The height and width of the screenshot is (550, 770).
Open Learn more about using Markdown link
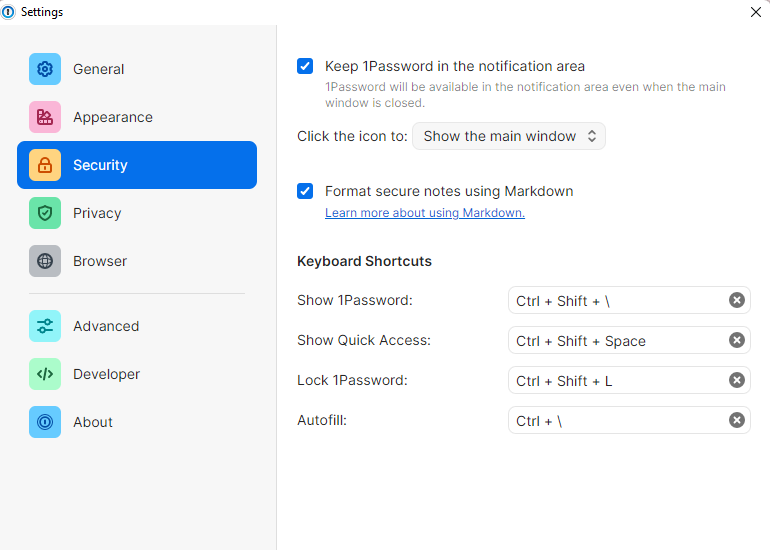click(x=424, y=213)
